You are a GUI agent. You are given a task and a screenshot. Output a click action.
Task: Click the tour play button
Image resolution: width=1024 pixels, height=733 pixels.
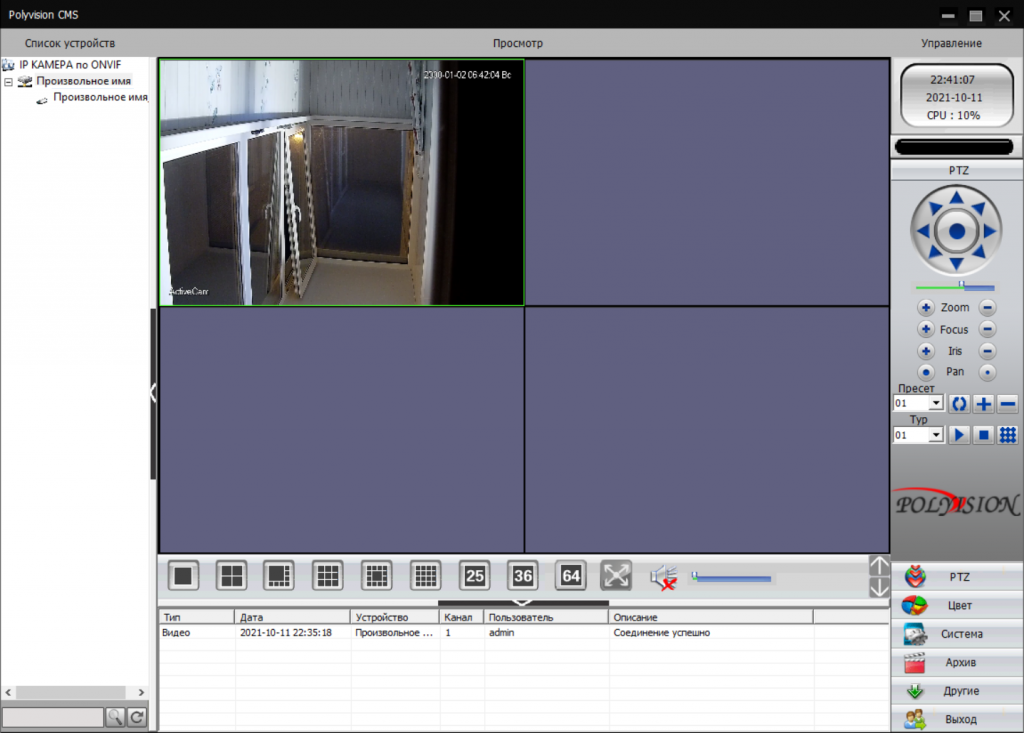point(958,435)
